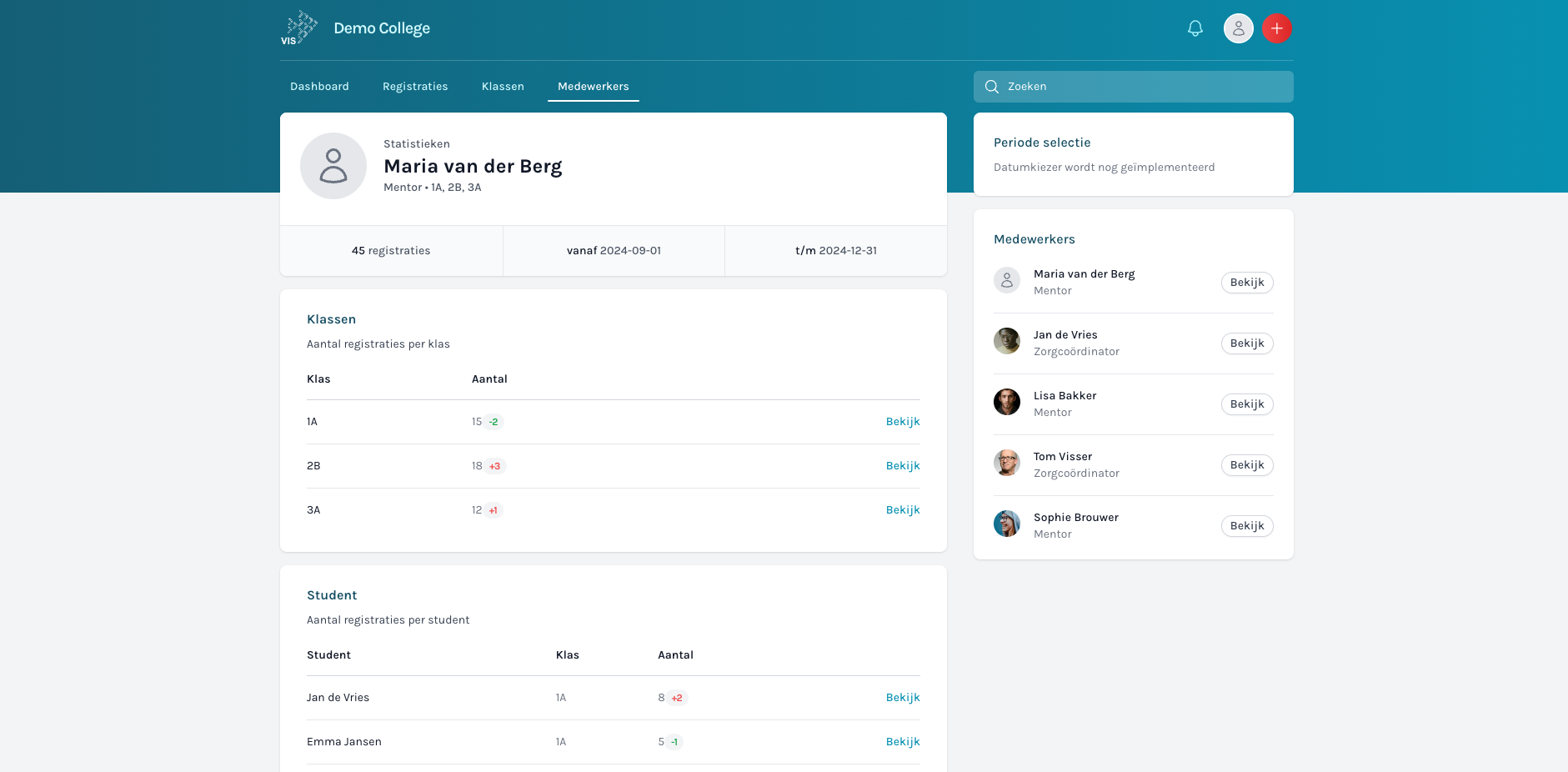Open the Registraties tab

point(415,86)
